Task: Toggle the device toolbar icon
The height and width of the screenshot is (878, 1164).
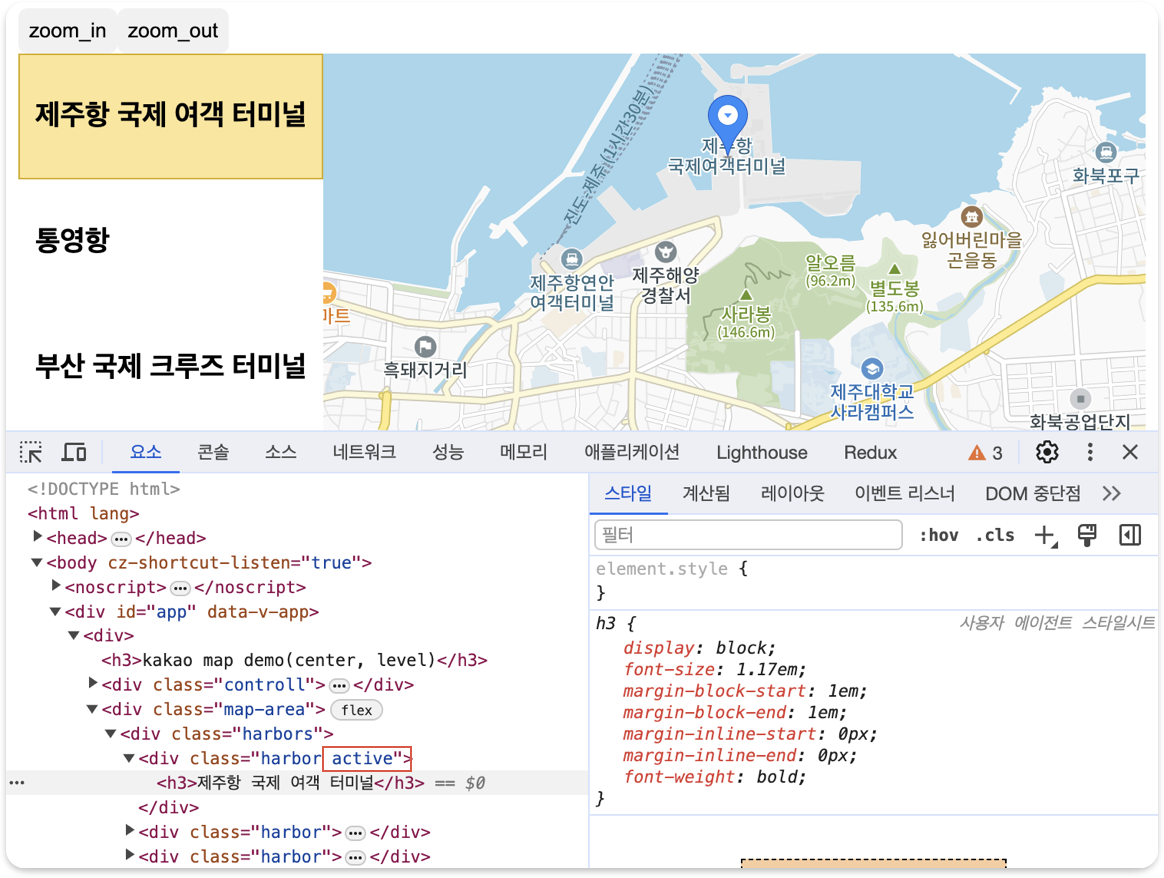Action: (x=73, y=452)
